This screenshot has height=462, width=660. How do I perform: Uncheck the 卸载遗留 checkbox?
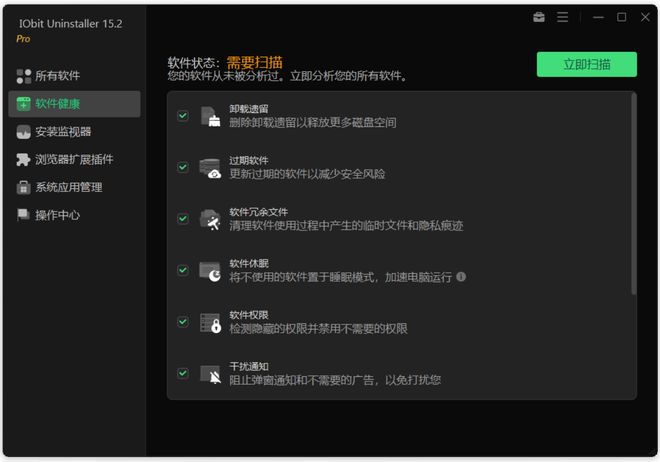[x=183, y=115]
